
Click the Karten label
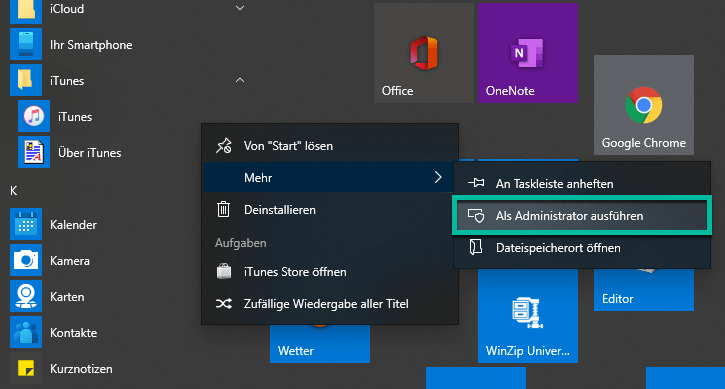[x=67, y=297]
